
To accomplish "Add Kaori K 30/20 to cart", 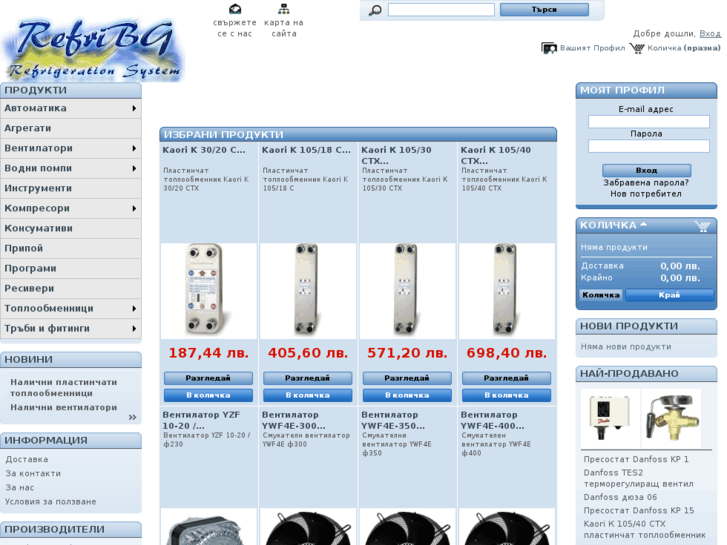I will (208, 395).
